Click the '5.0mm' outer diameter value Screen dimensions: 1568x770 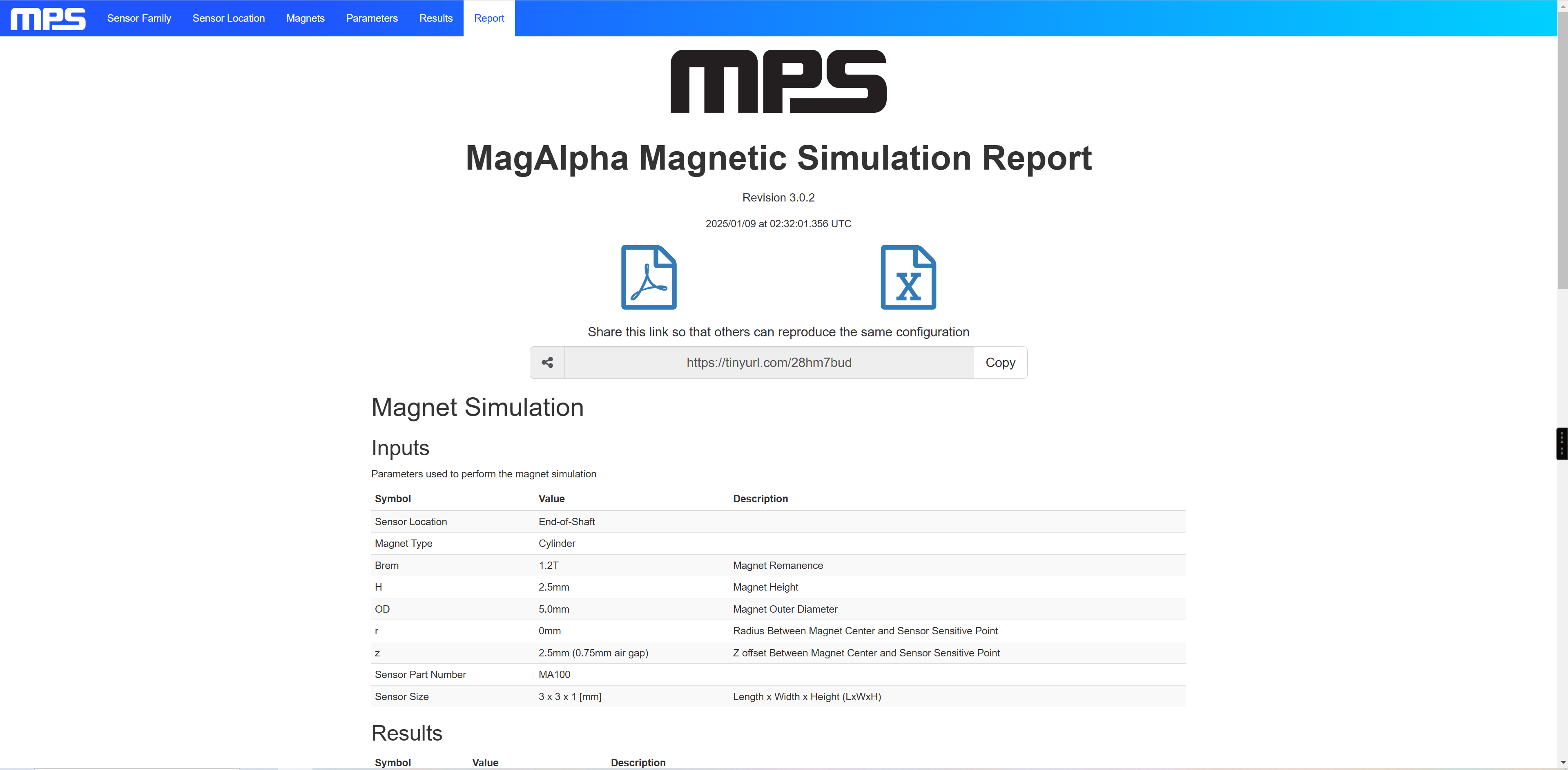click(553, 609)
